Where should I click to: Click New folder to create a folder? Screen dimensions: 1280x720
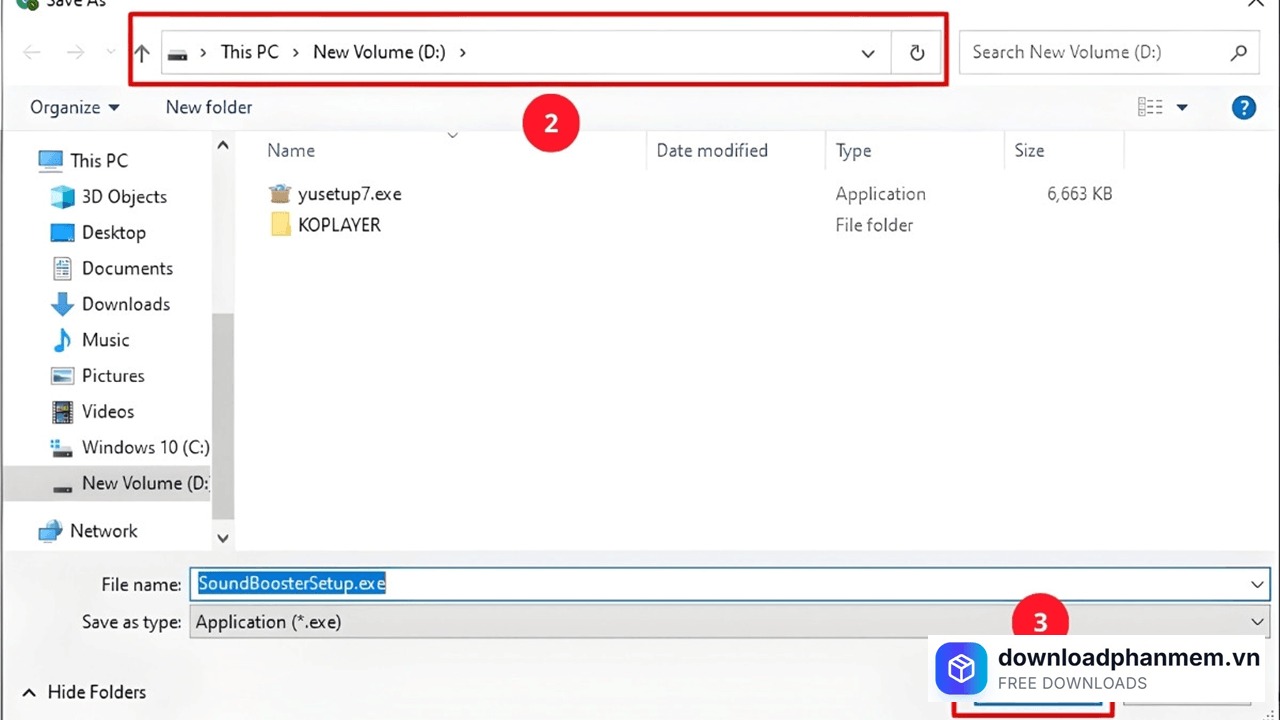click(209, 107)
